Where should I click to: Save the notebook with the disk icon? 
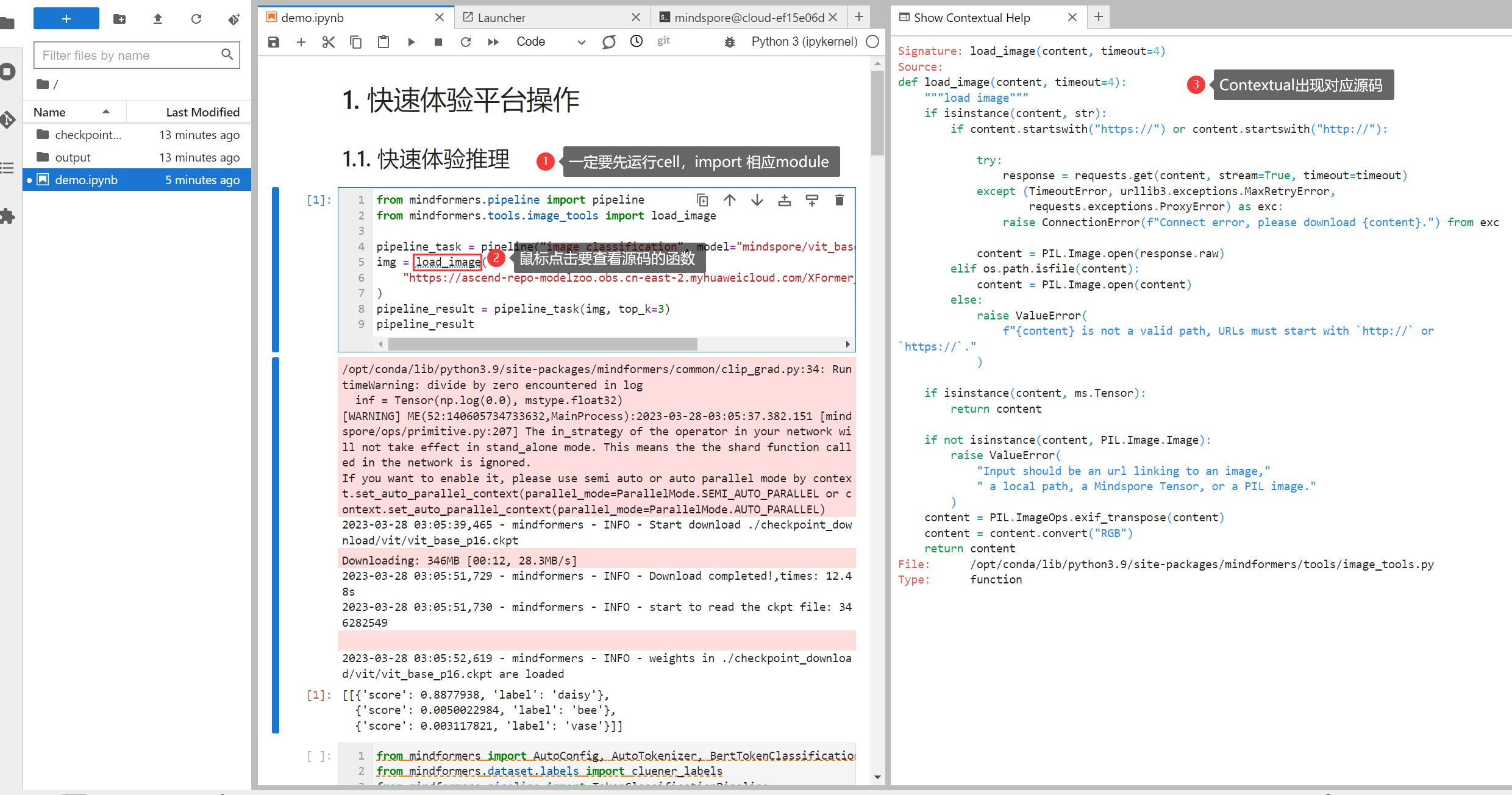click(x=274, y=42)
